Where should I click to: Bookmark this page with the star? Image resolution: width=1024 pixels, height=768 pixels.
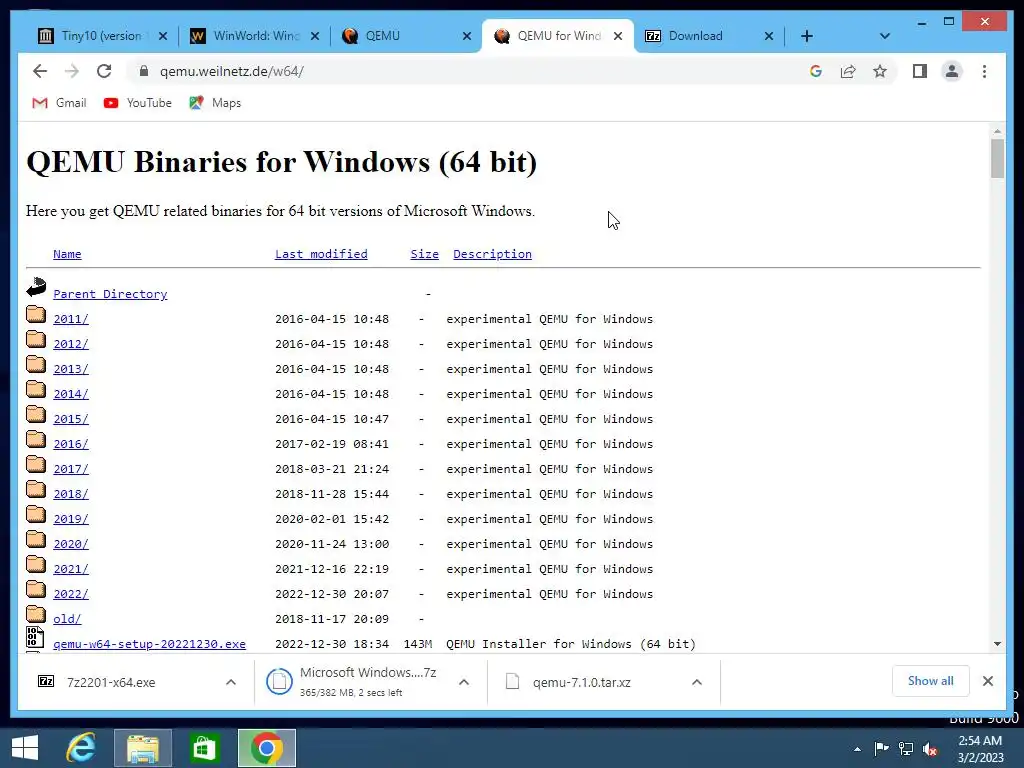pyautogui.click(x=880, y=71)
